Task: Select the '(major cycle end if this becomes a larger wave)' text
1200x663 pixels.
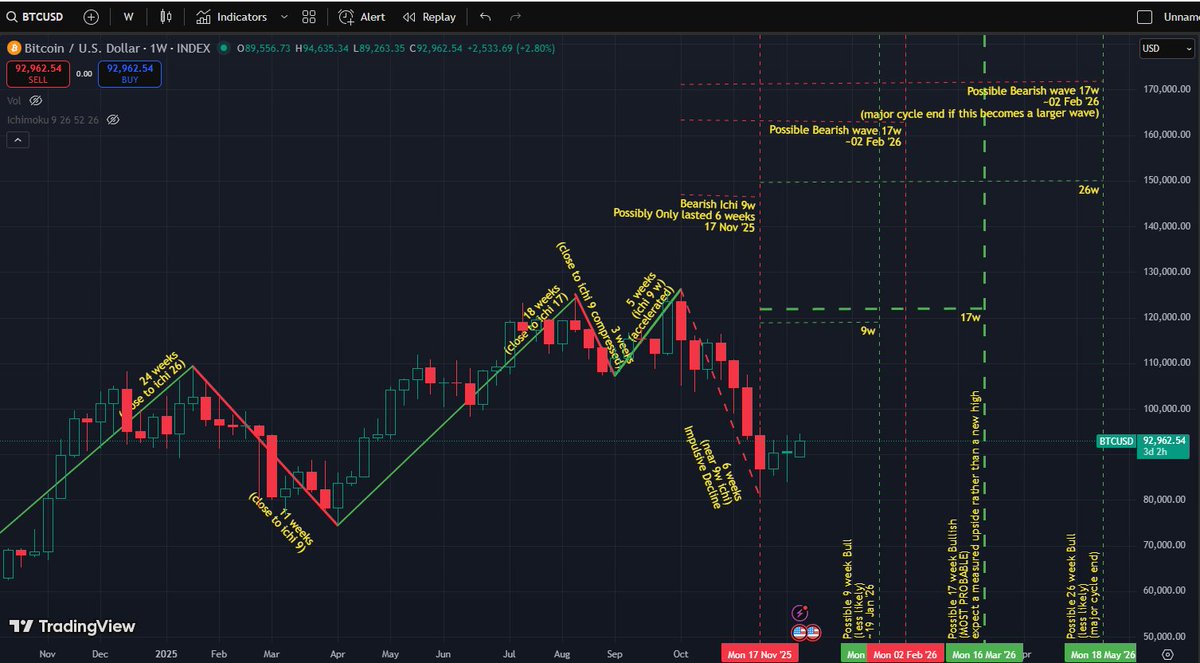Action: [979, 113]
